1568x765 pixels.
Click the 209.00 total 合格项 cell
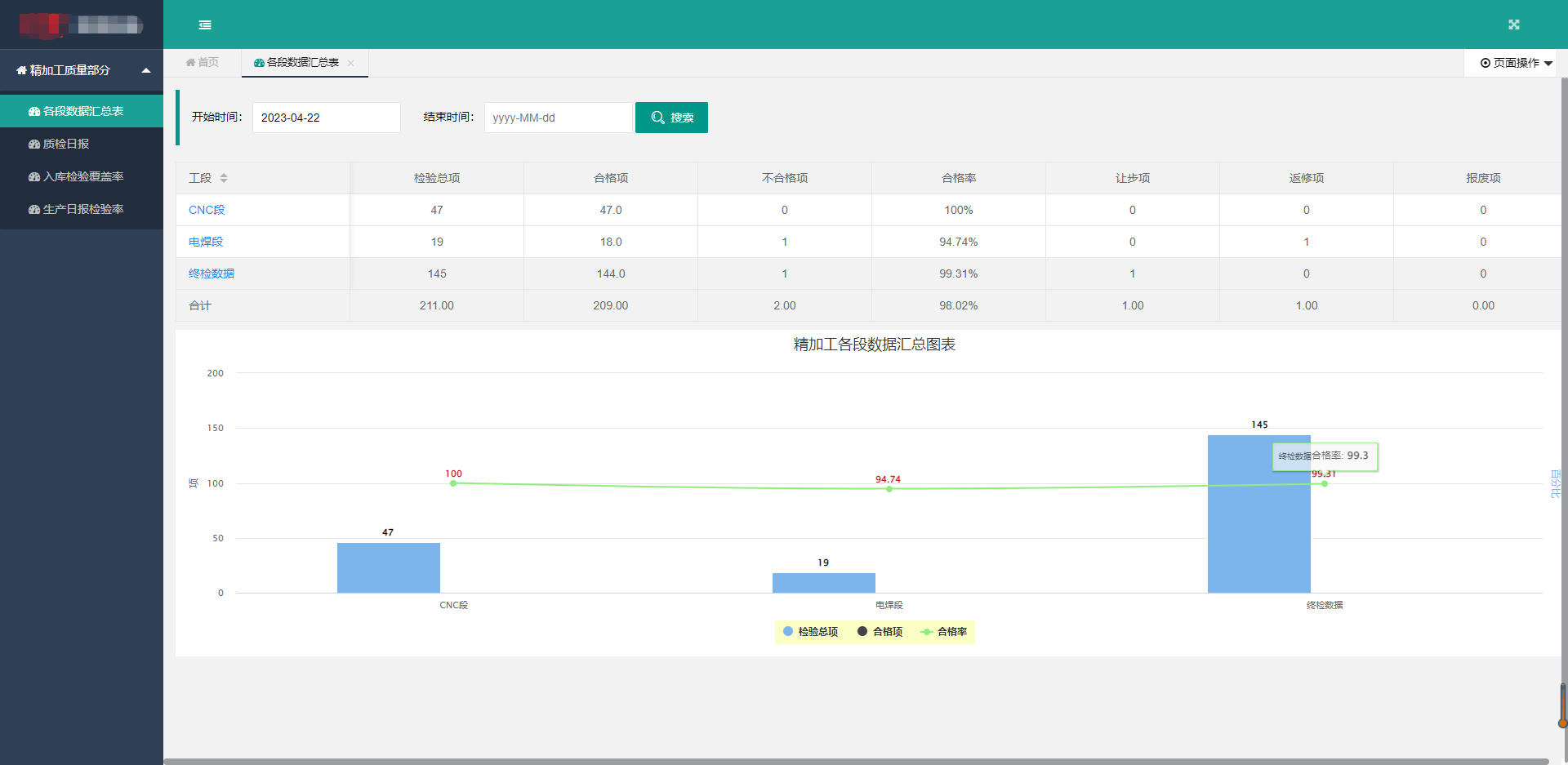tap(611, 305)
